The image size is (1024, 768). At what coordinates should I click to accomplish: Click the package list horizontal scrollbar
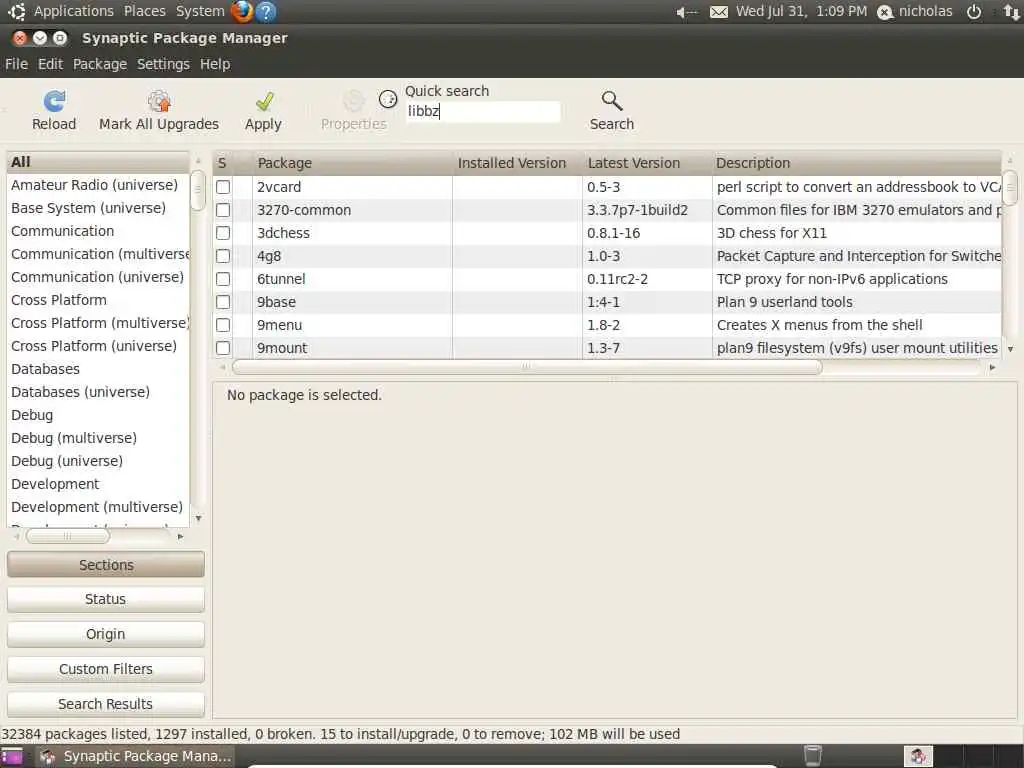click(527, 367)
